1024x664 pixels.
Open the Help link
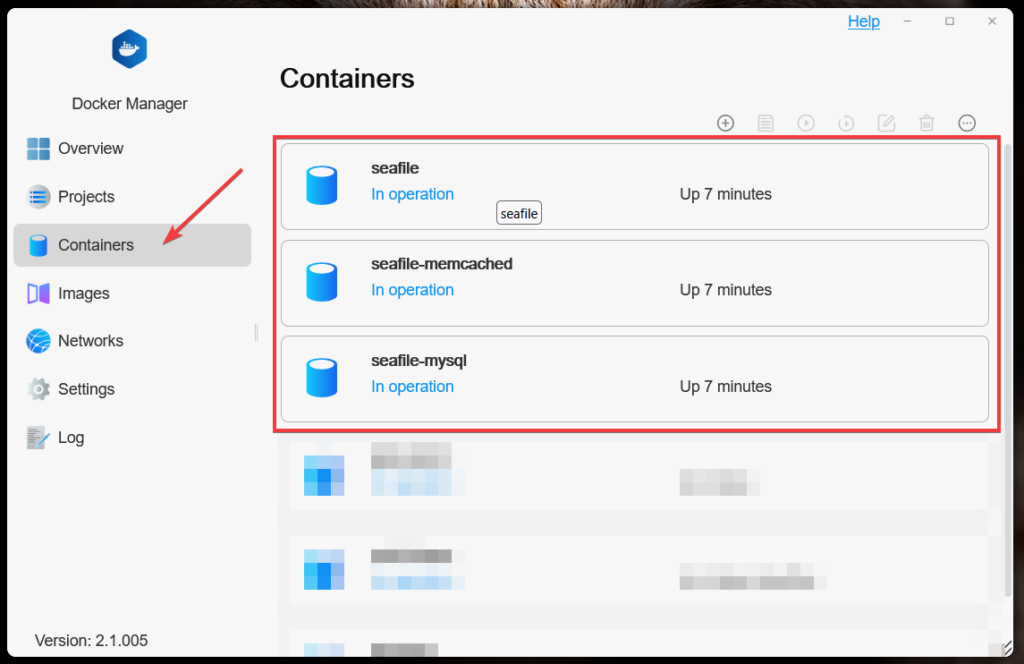point(864,22)
